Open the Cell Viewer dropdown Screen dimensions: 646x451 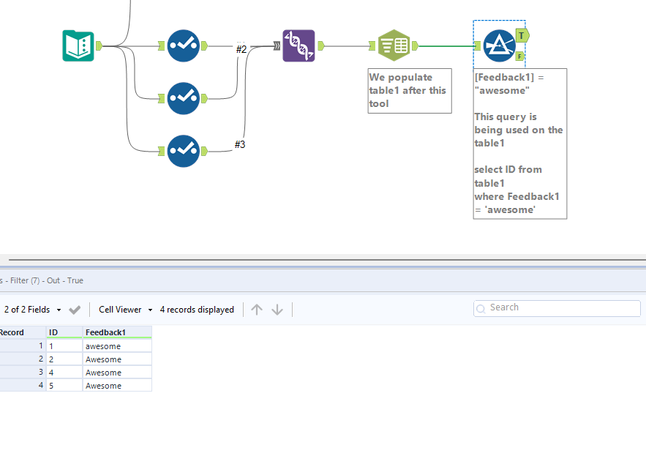[125, 310]
